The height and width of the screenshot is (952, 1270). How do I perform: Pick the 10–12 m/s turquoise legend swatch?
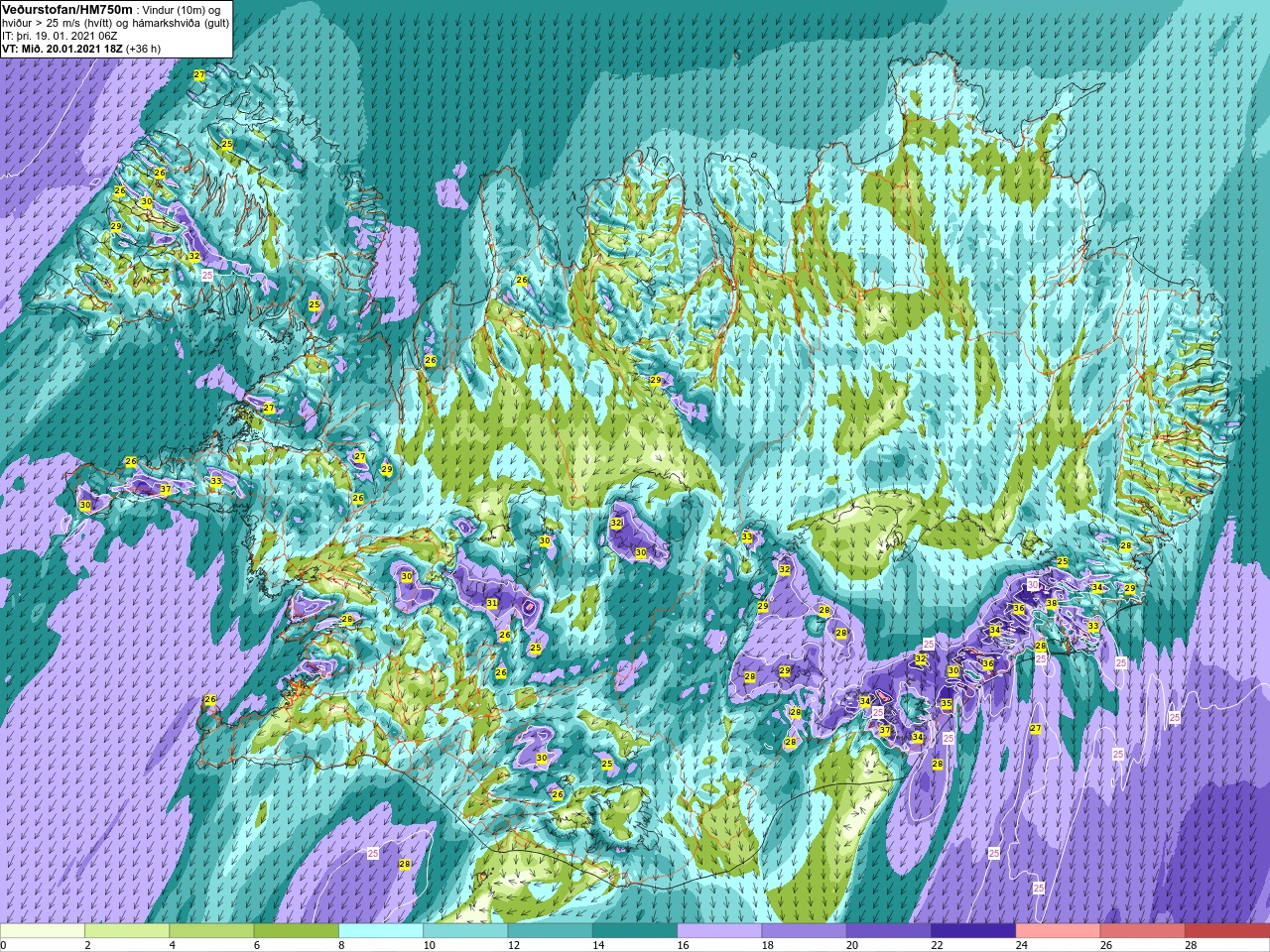(x=465, y=931)
